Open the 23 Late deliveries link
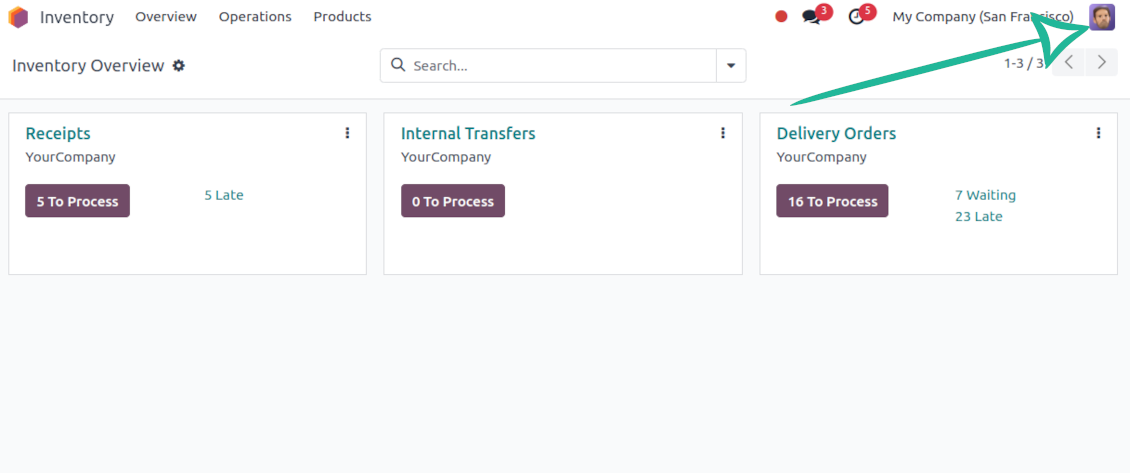 click(978, 217)
